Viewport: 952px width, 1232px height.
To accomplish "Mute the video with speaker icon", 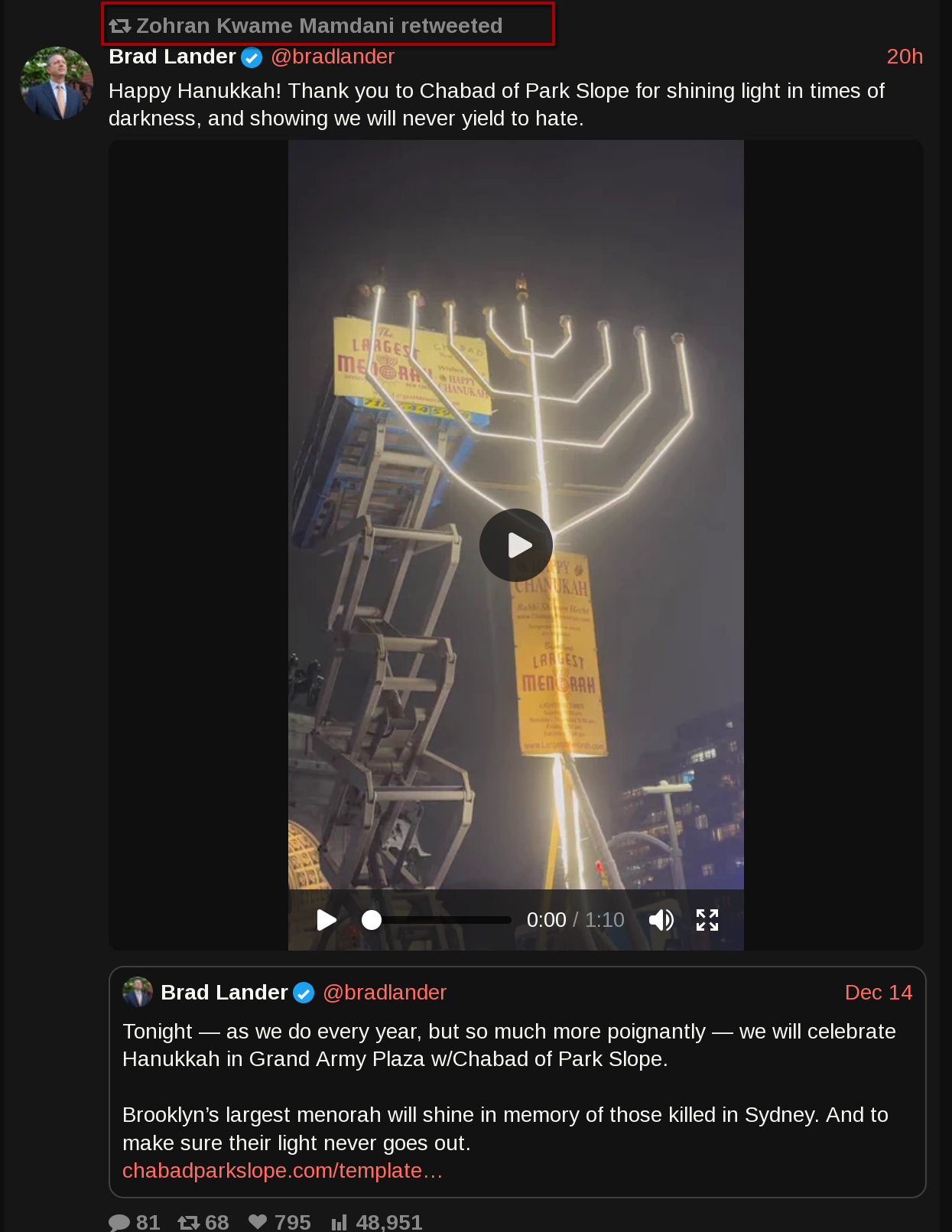I will pyautogui.click(x=661, y=920).
